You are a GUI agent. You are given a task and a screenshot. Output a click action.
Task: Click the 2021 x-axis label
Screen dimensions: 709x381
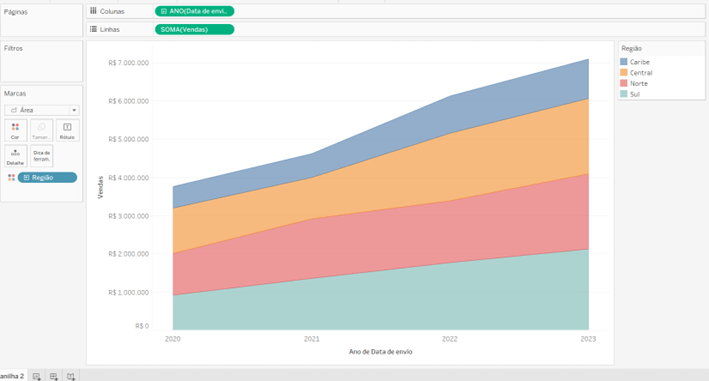[312, 339]
